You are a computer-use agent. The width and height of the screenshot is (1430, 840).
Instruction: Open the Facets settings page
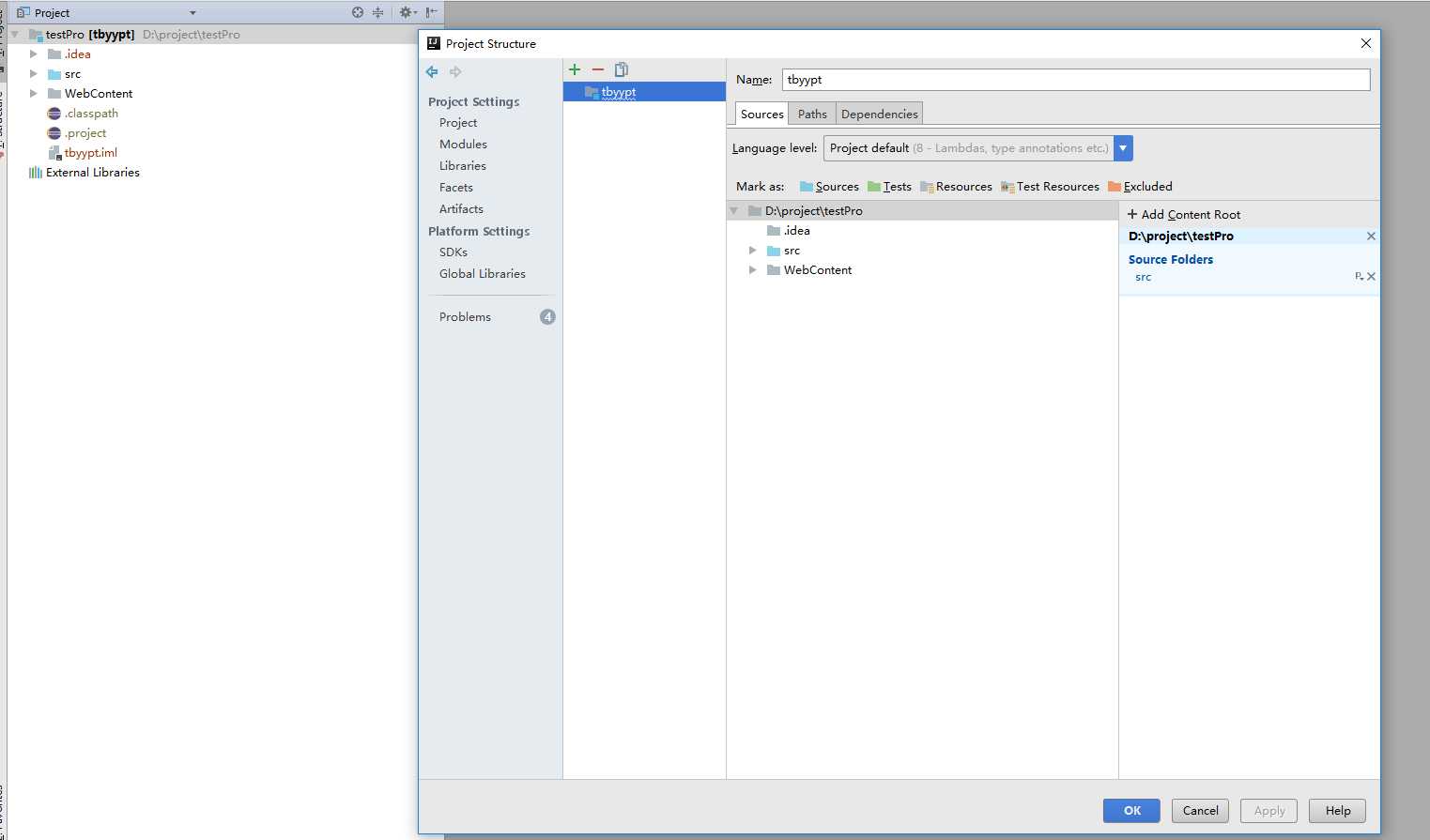[x=456, y=188]
